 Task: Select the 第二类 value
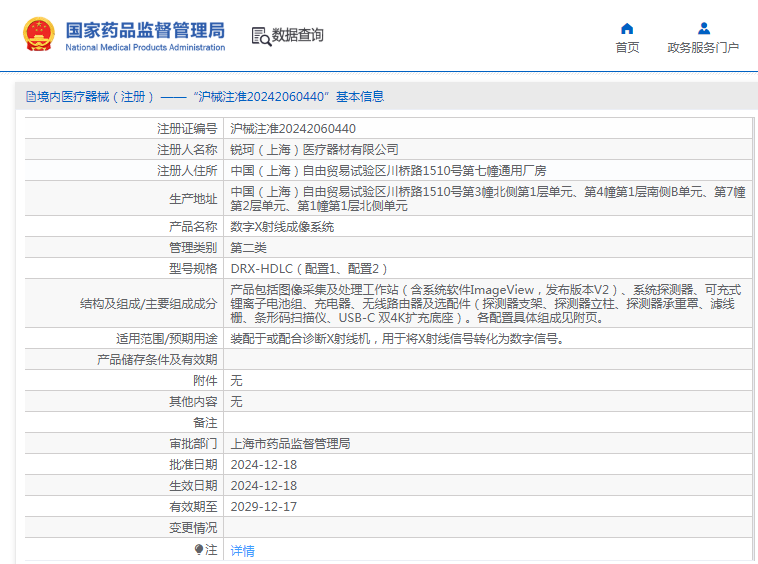(x=248, y=247)
